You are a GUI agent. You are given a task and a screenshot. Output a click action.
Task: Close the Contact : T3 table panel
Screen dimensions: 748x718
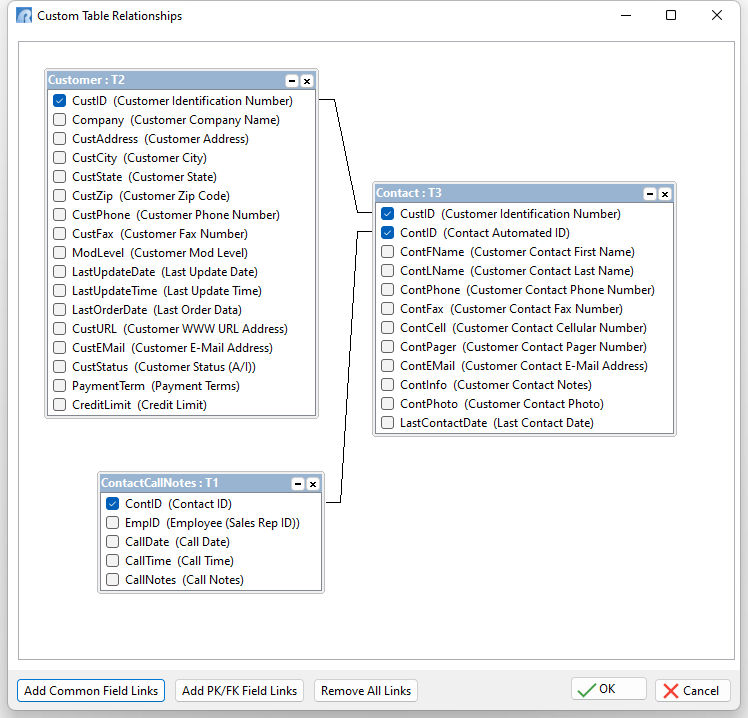(665, 194)
